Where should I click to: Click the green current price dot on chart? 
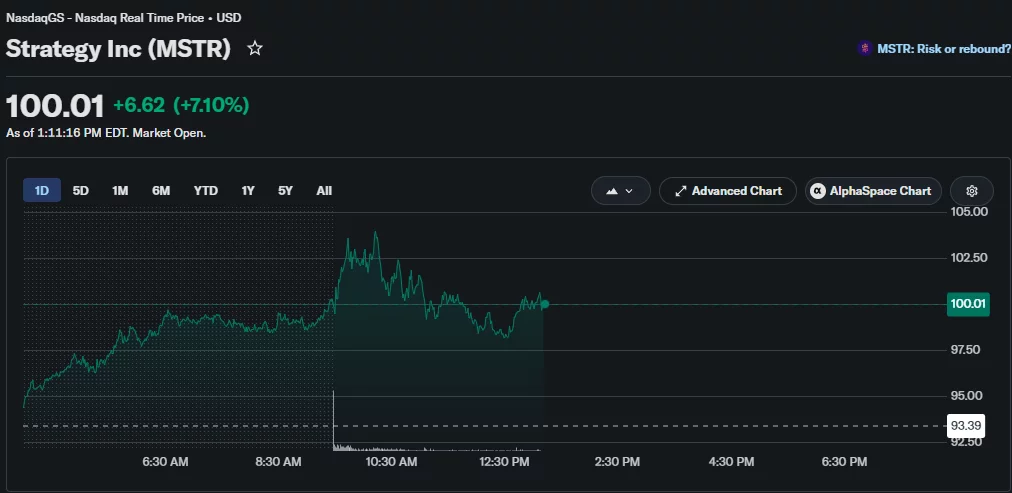coord(545,304)
